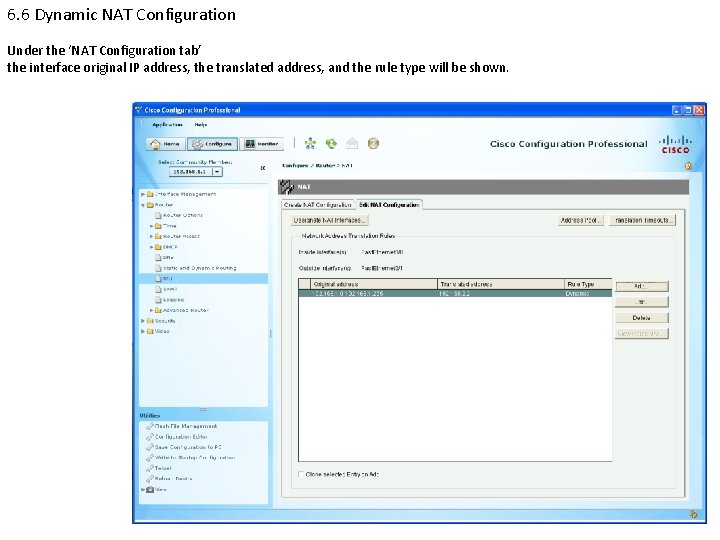This screenshot has width=720, height=540.
Task: Click the Add button beside the rules table
Action: point(641,286)
